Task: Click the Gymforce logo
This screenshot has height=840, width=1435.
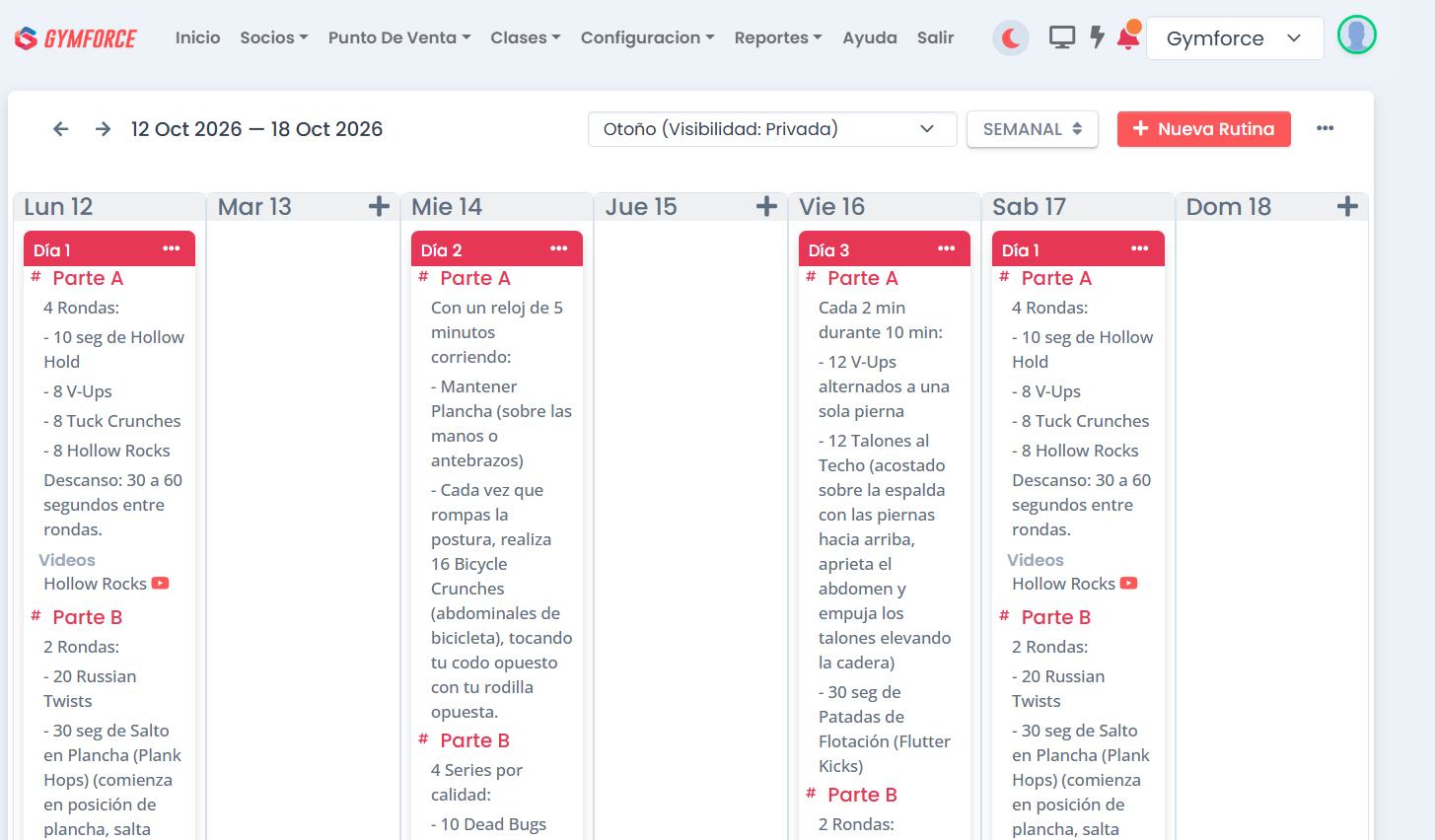Action: (x=76, y=38)
